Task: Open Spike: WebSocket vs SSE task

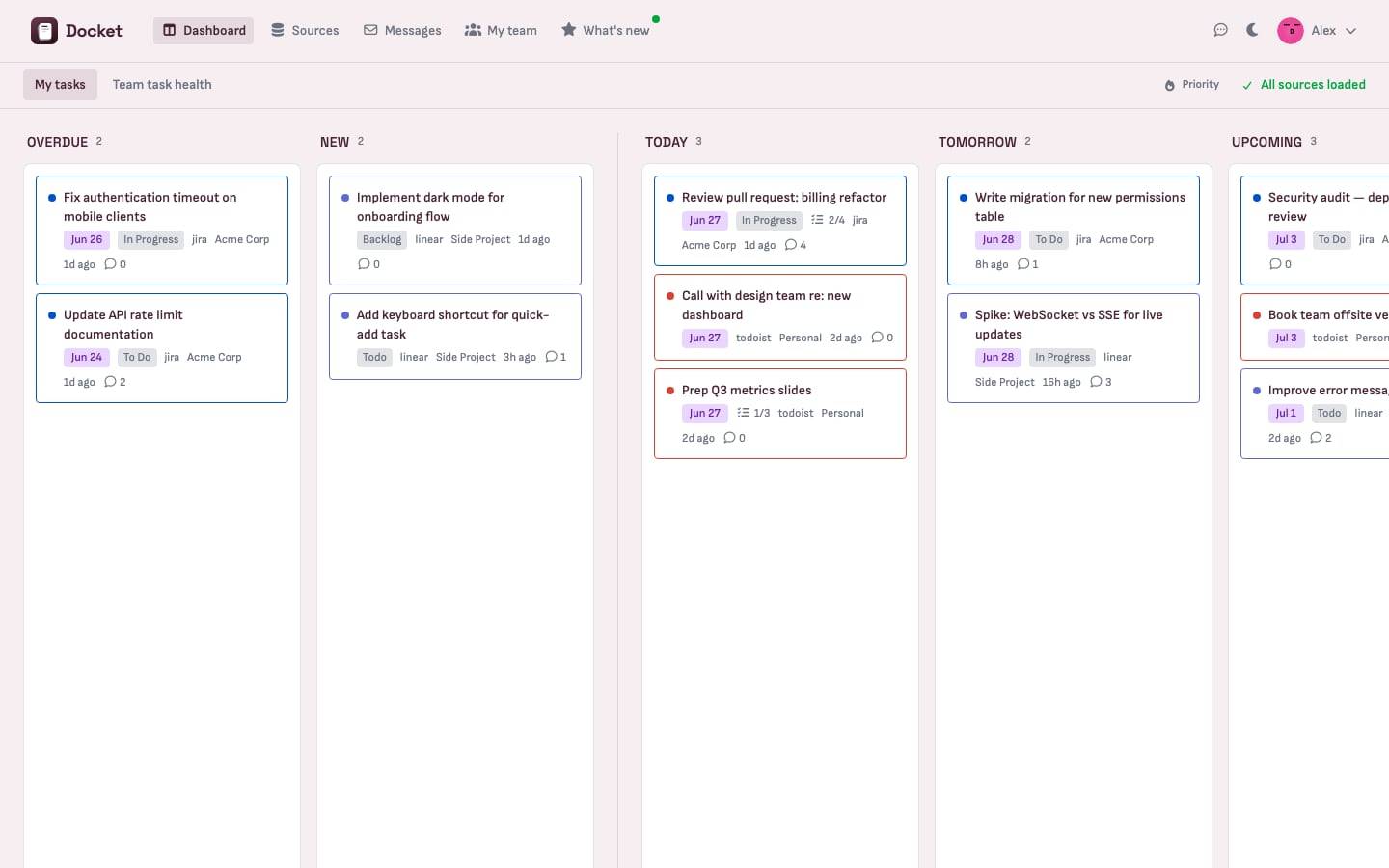Action: (1074, 348)
